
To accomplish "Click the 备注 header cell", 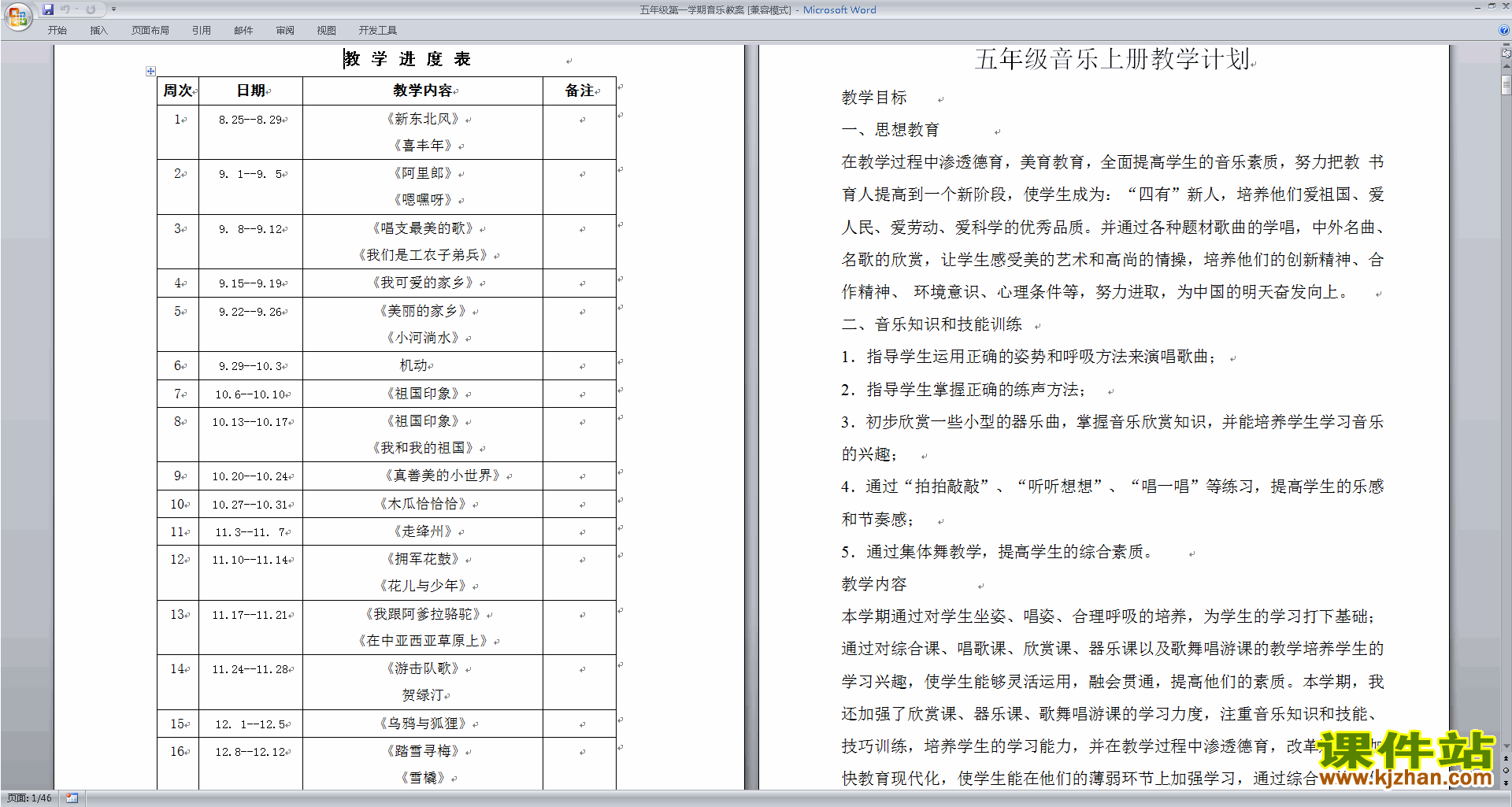I will [x=580, y=91].
